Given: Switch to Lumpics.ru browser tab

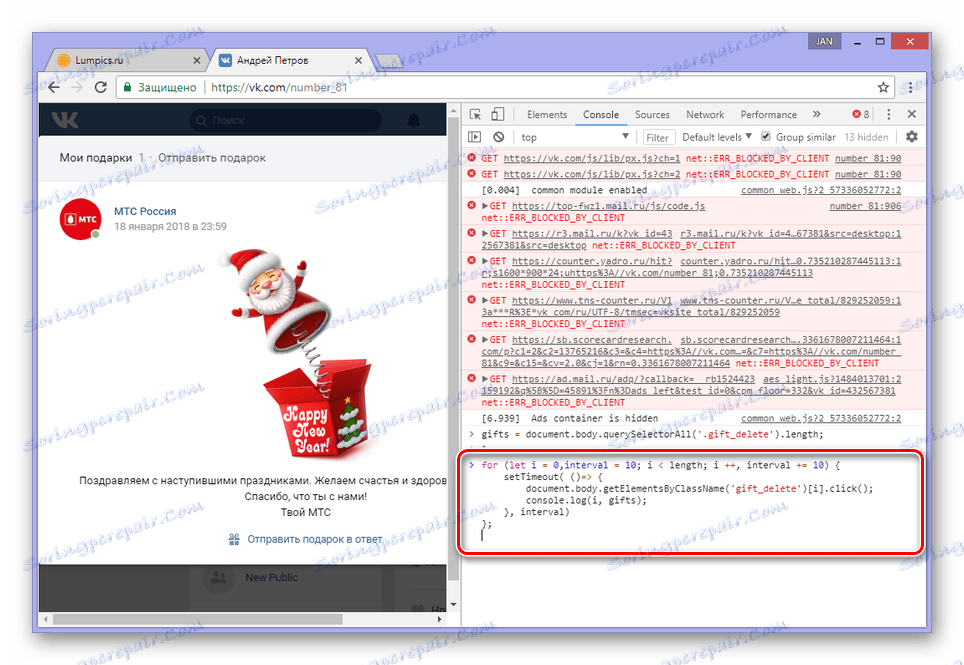Looking at the screenshot, I should pyautogui.click(x=126, y=60).
